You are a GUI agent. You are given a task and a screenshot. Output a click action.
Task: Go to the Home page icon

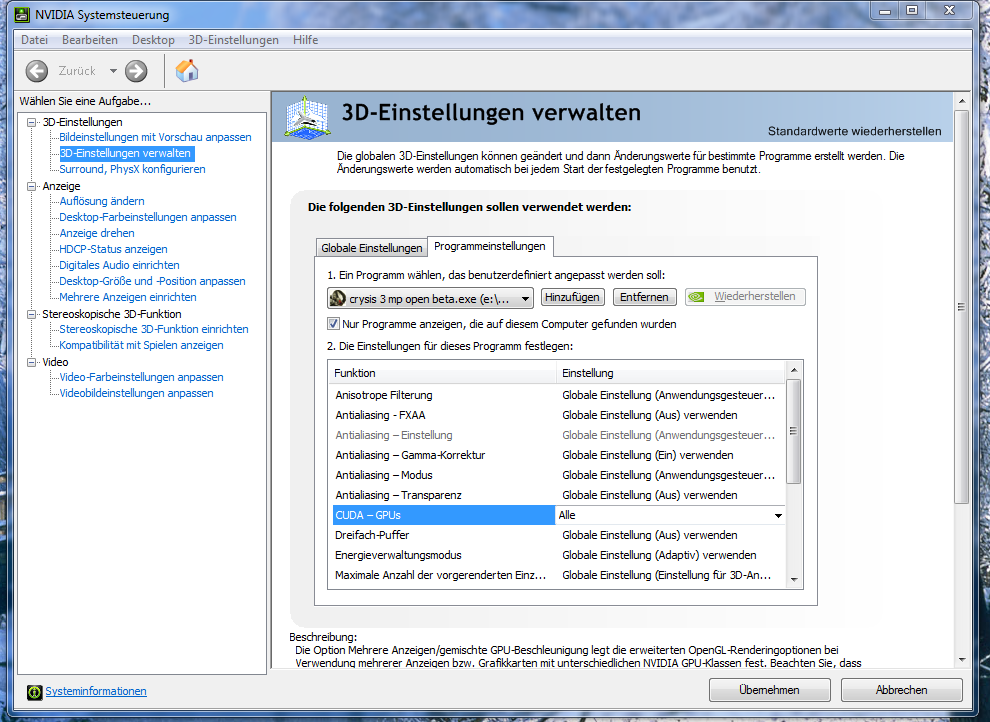pos(187,71)
